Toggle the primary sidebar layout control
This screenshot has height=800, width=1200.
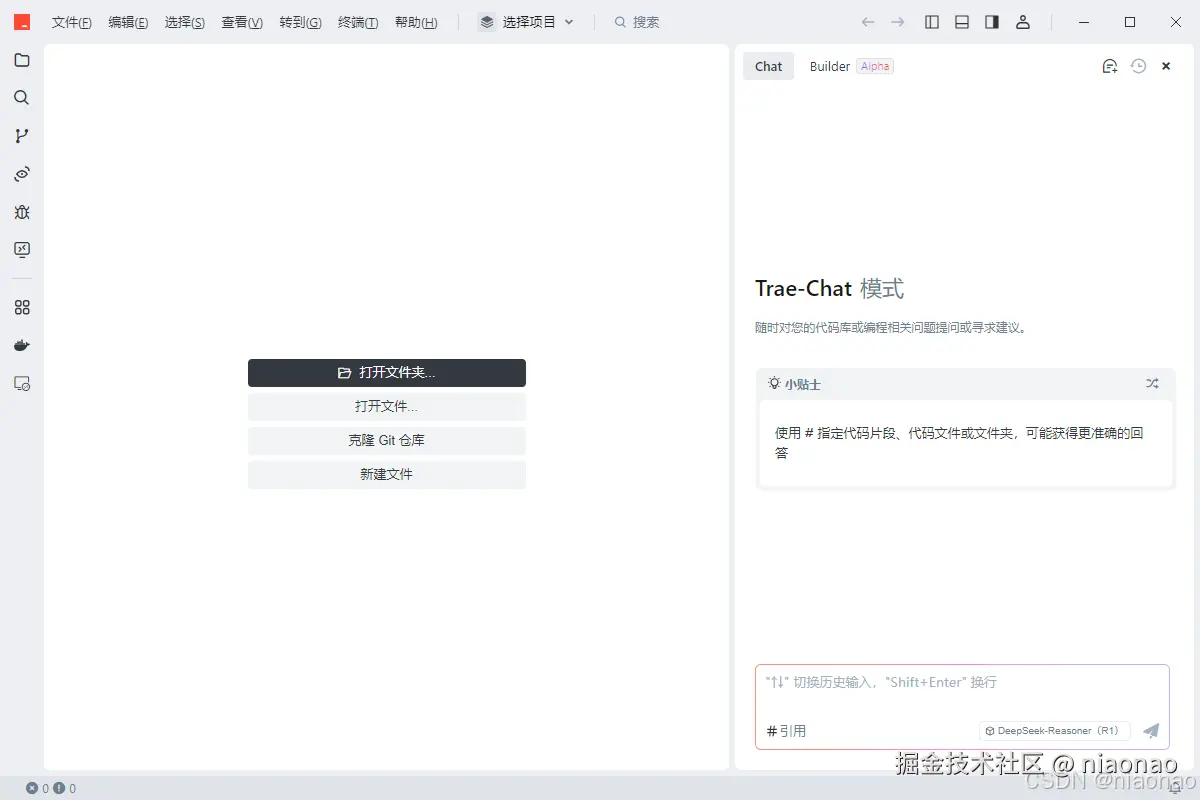(931, 21)
